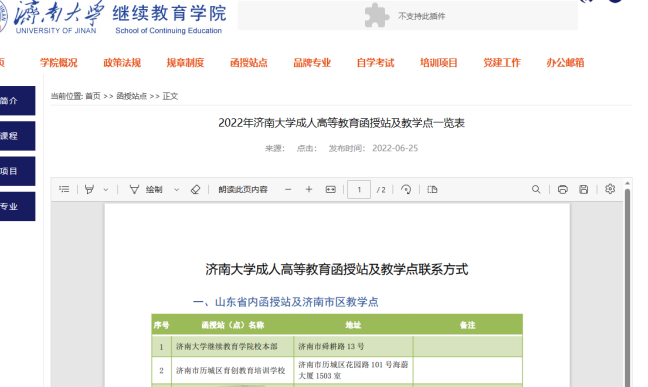The image size is (648, 387).
Task: Open the PDF table of contents icon
Action: 64,189
